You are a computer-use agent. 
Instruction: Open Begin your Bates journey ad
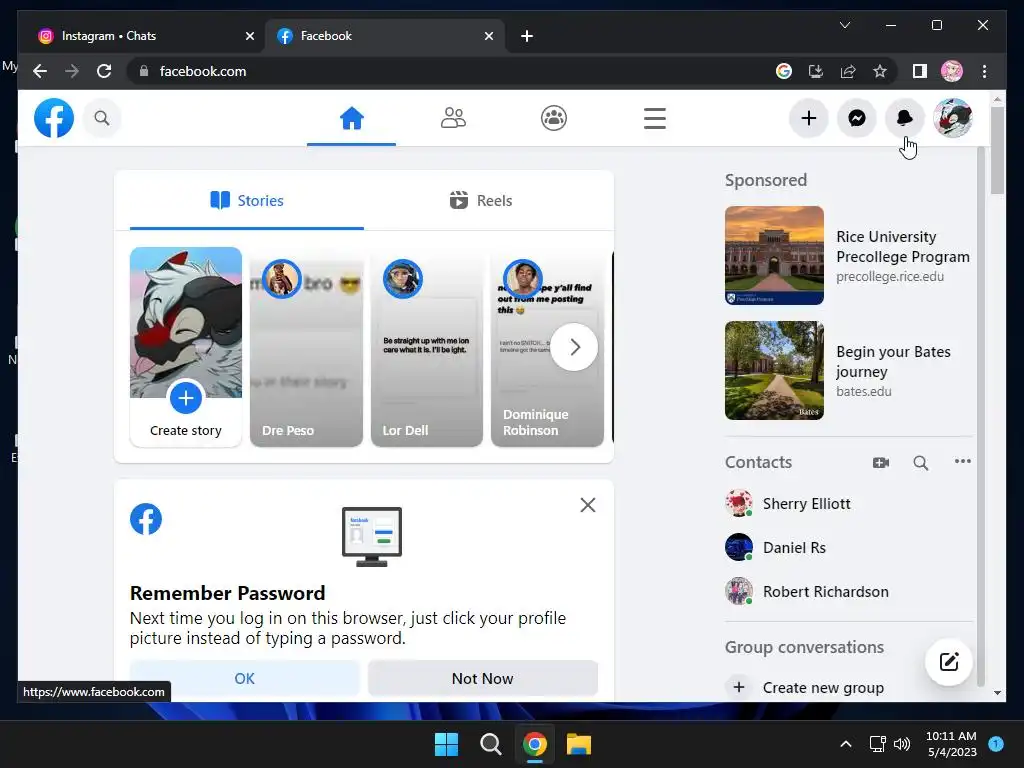848,370
